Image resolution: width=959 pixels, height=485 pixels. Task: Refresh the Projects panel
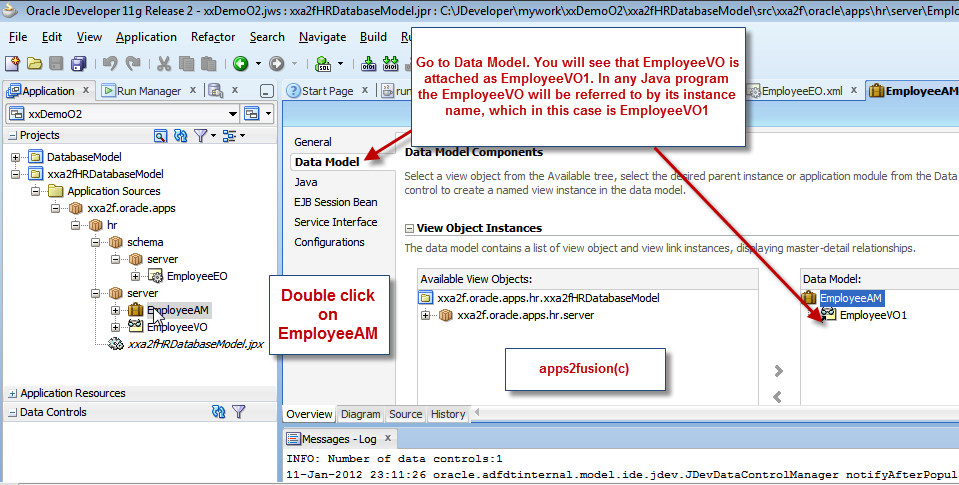point(180,136)
